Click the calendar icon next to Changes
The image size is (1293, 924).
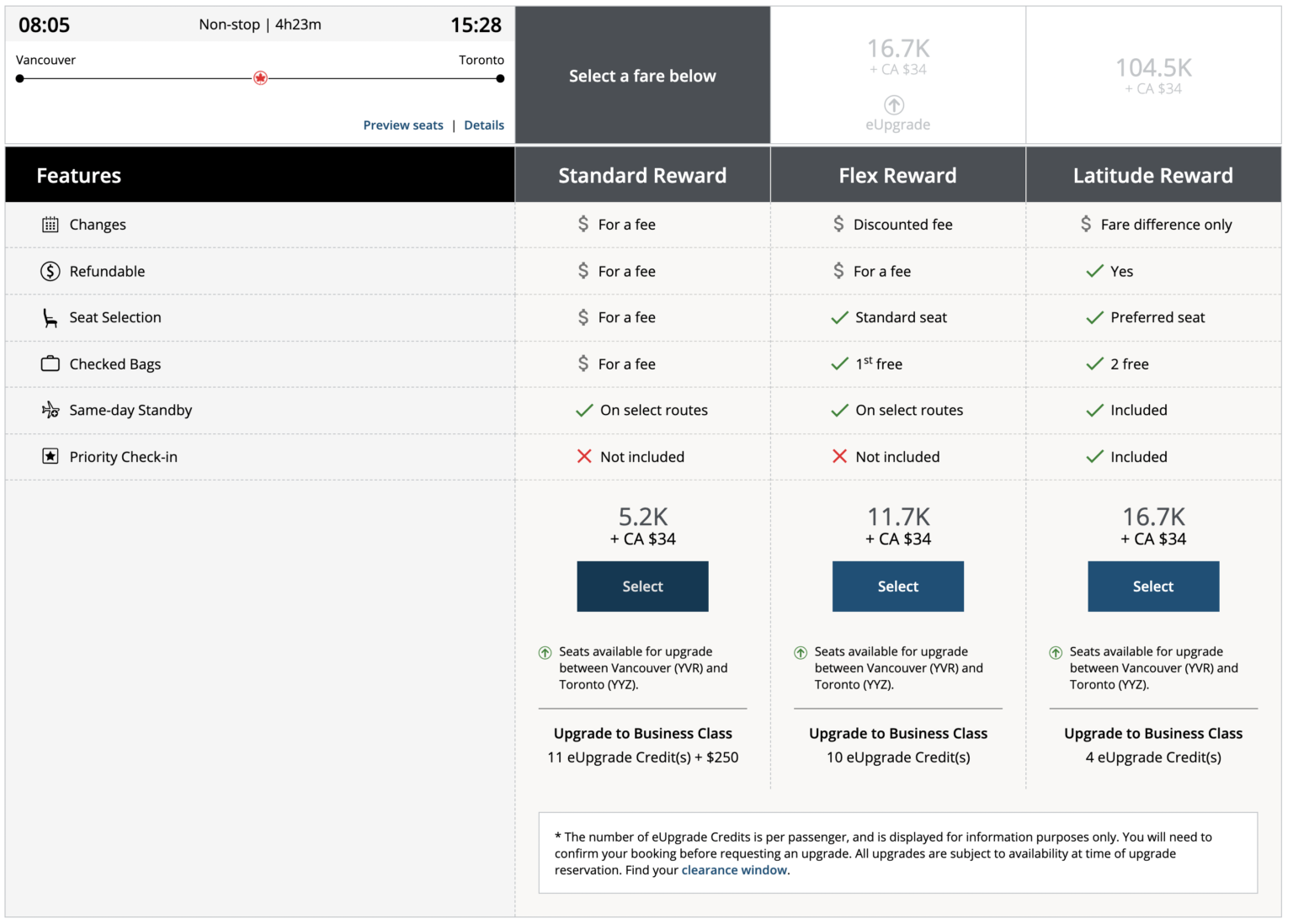[50, 224]
